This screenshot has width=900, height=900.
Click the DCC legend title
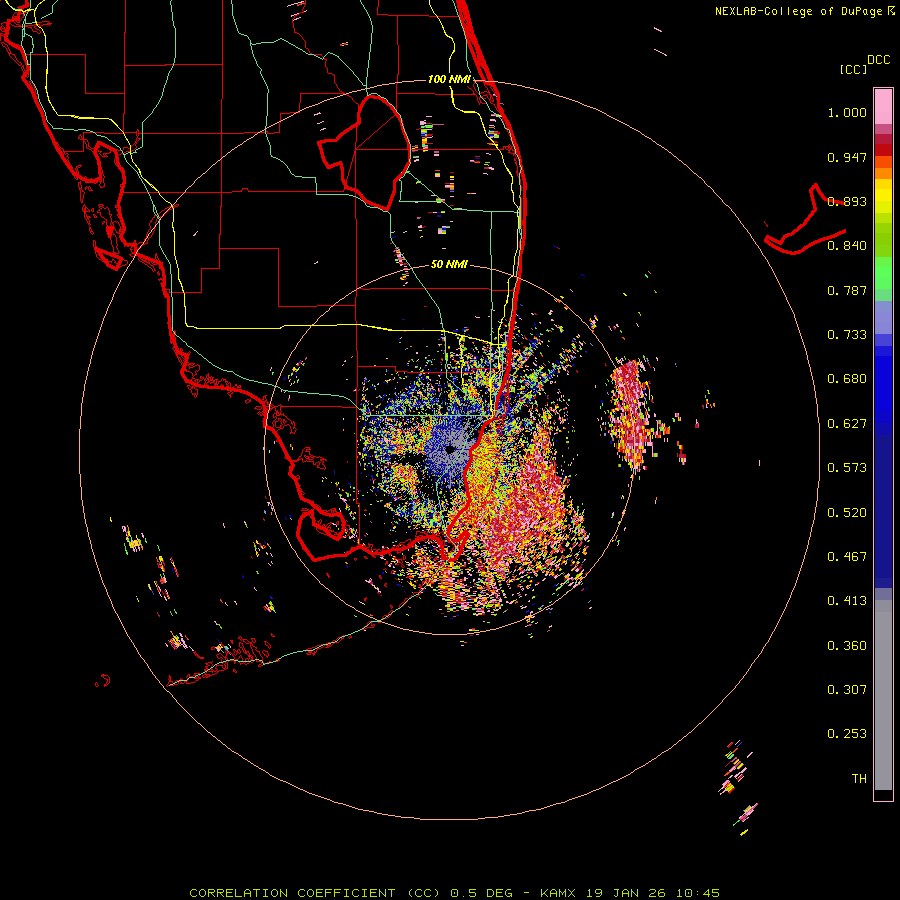pyautogui.click(x=879, y=60)
